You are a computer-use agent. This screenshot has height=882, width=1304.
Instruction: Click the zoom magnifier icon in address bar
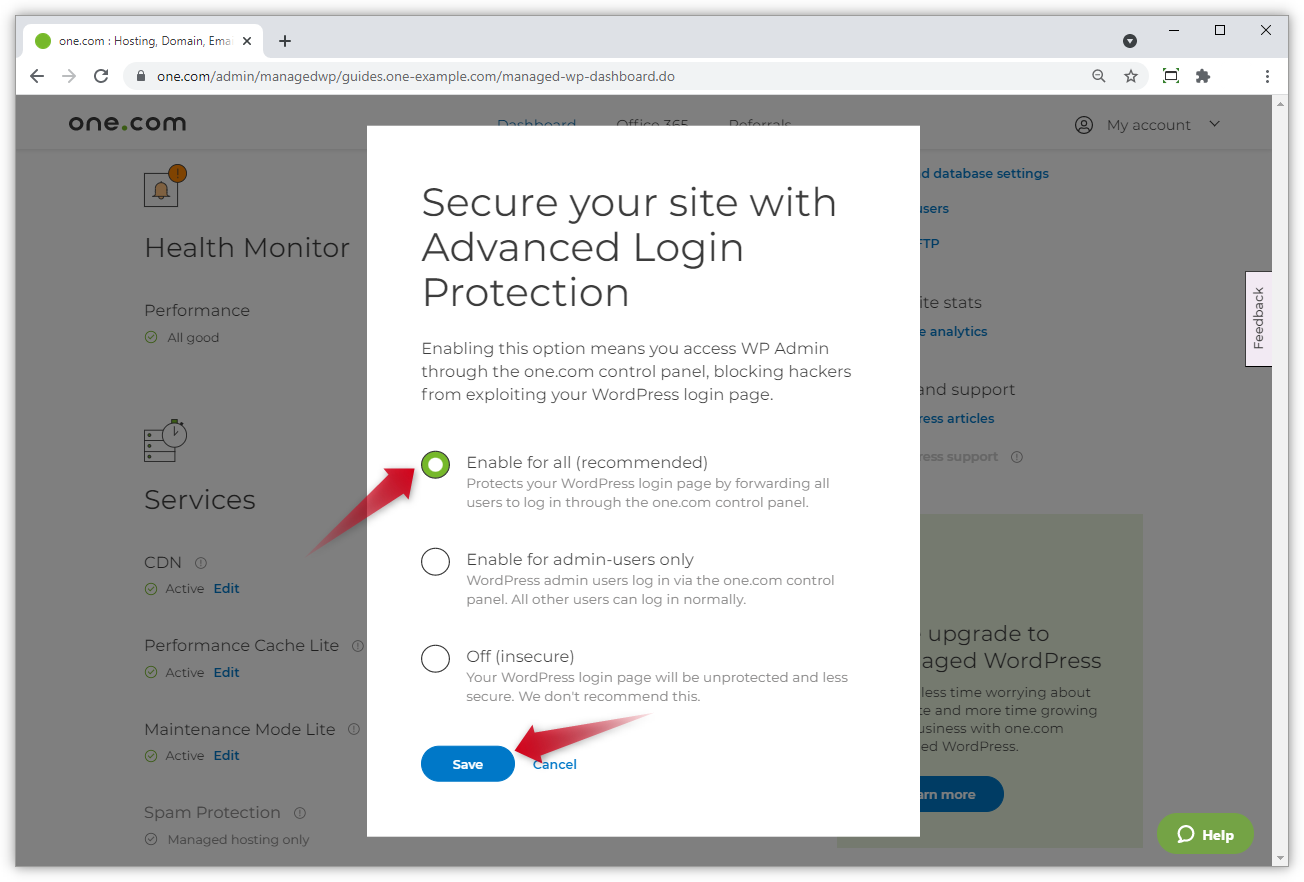1099,76
